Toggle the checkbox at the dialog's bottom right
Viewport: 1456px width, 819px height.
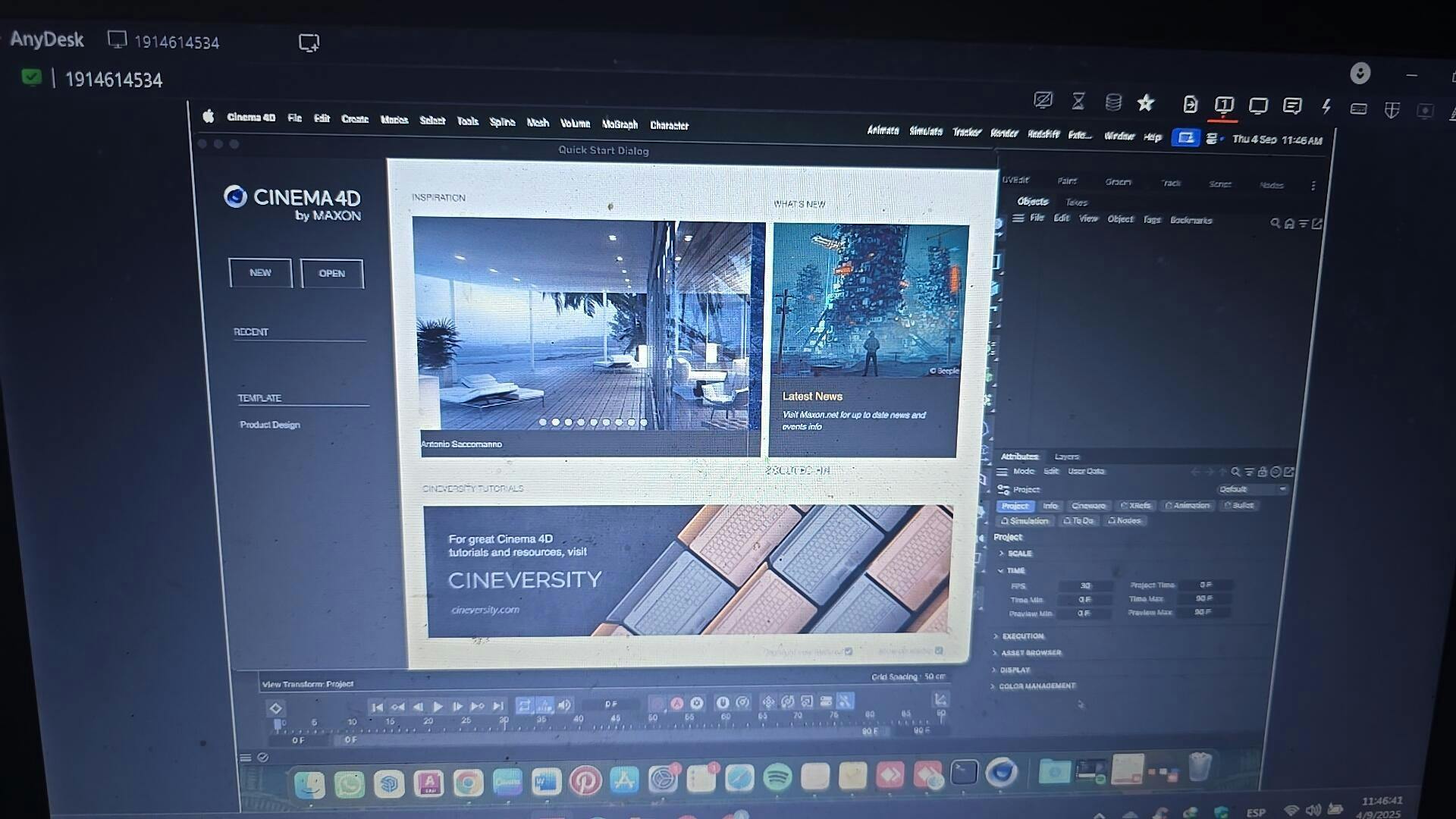tap(939, 651)
